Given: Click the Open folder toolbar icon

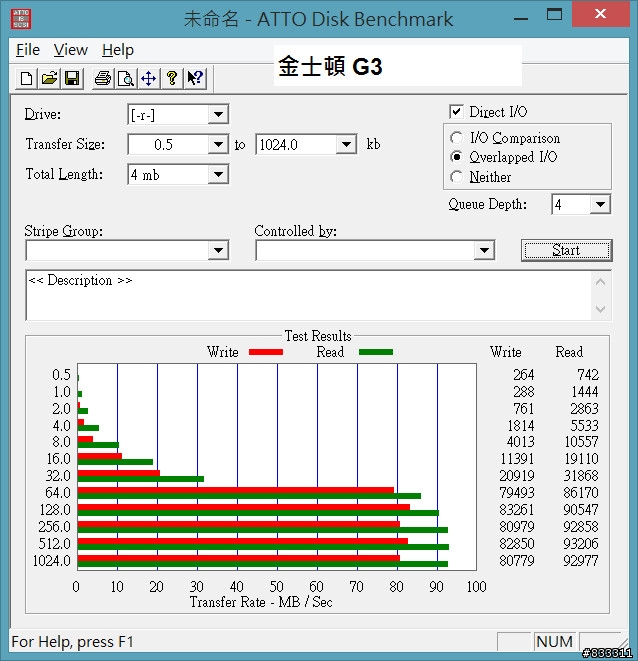Looking at the screenshot, I should click(49, 78).
